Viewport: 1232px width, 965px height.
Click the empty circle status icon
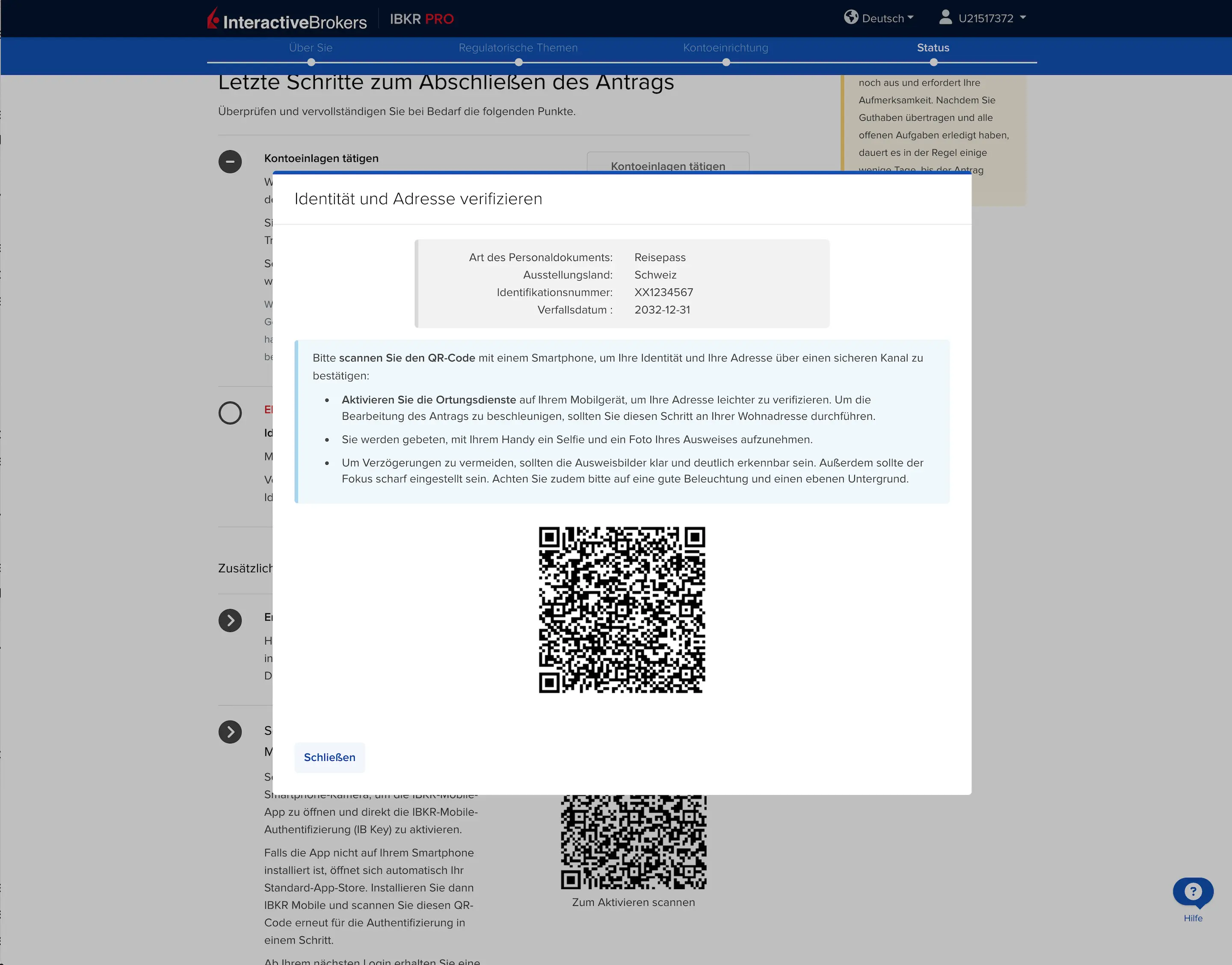point(230,413)
